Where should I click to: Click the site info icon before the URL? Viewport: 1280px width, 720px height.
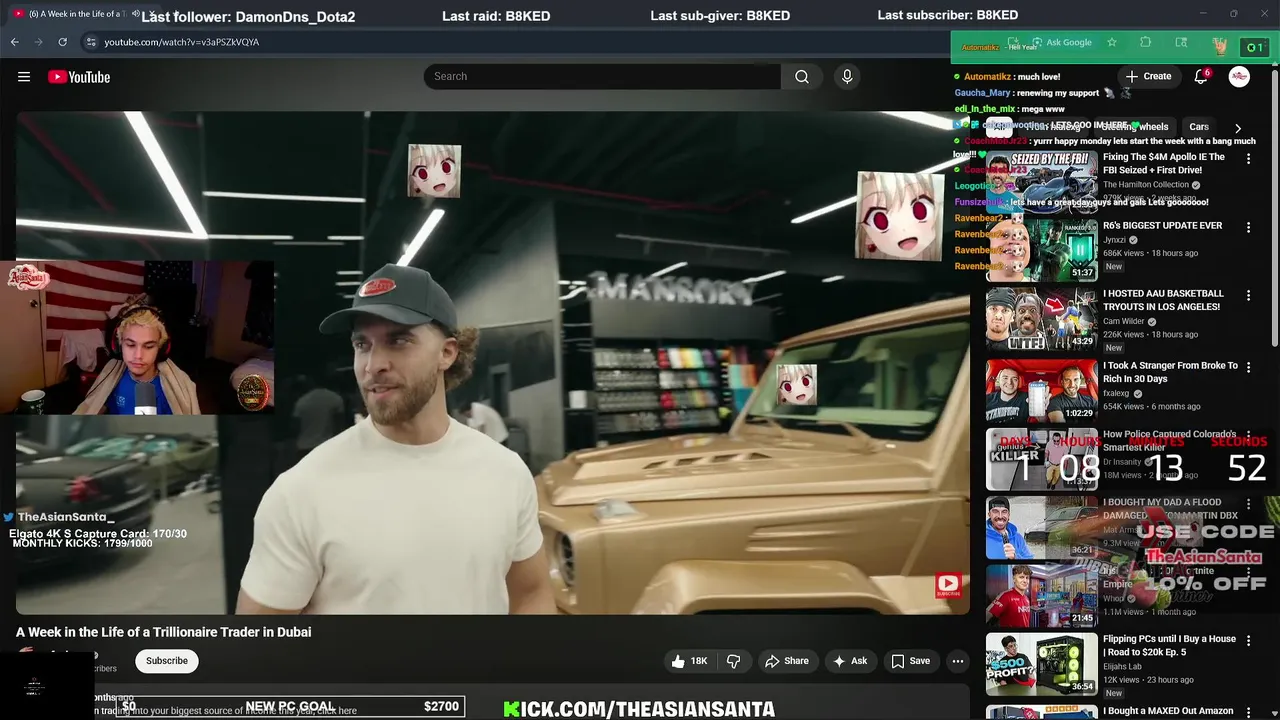pyautogui.click(x=91, y=42)
